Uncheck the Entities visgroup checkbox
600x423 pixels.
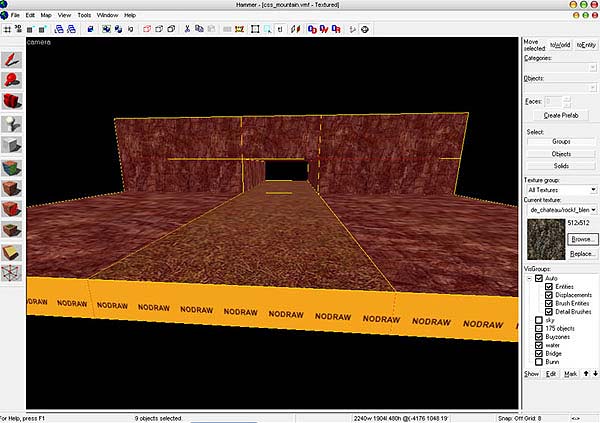(x=550, y=286)
